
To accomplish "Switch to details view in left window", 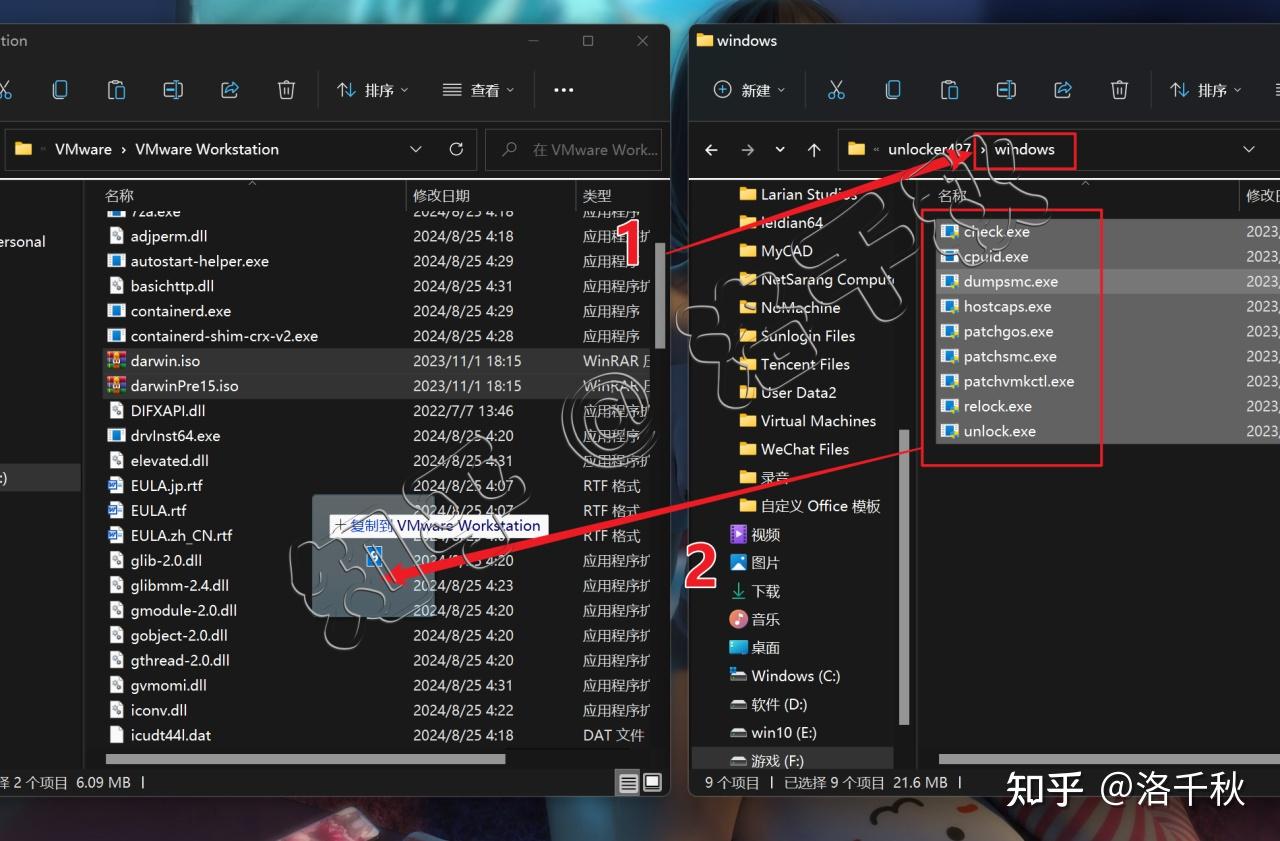I will click(x=628, y=783).
